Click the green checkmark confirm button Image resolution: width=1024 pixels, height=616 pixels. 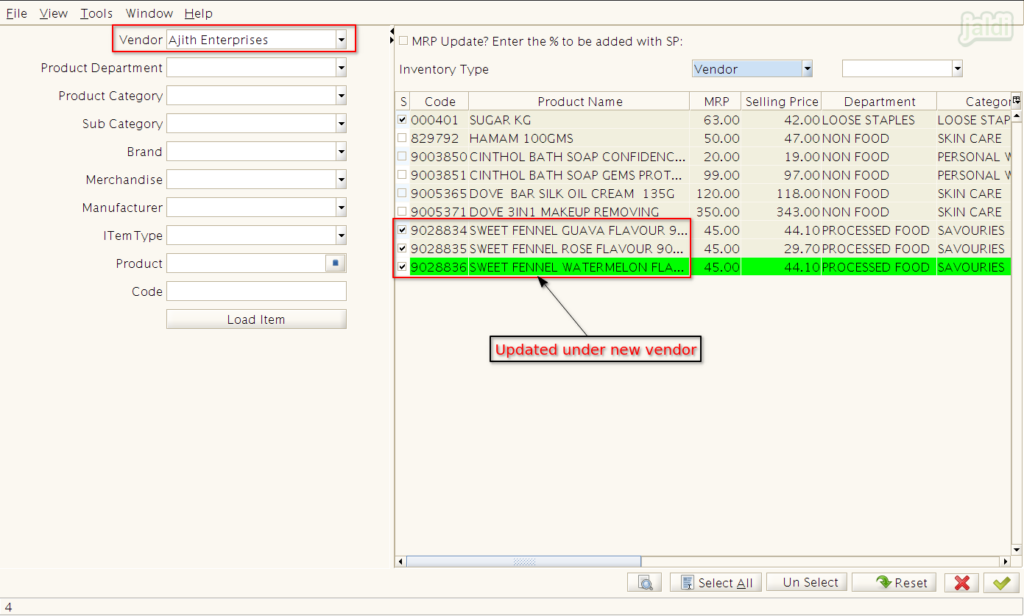coord(1001,583)
